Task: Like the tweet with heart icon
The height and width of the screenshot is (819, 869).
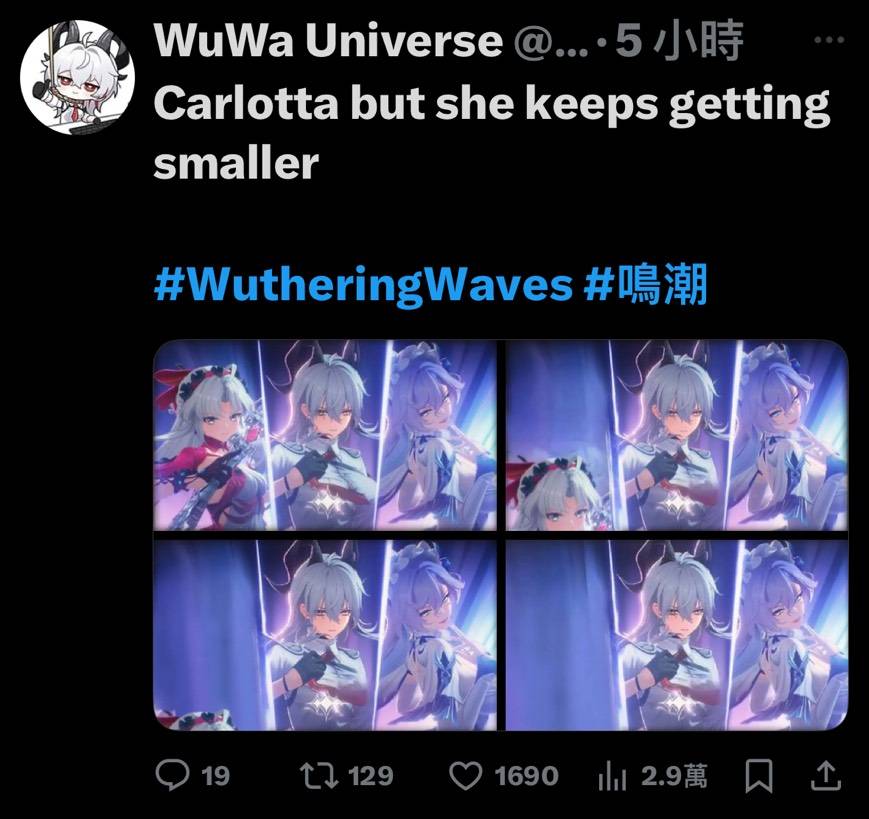Action: click(x=466, y=776)
